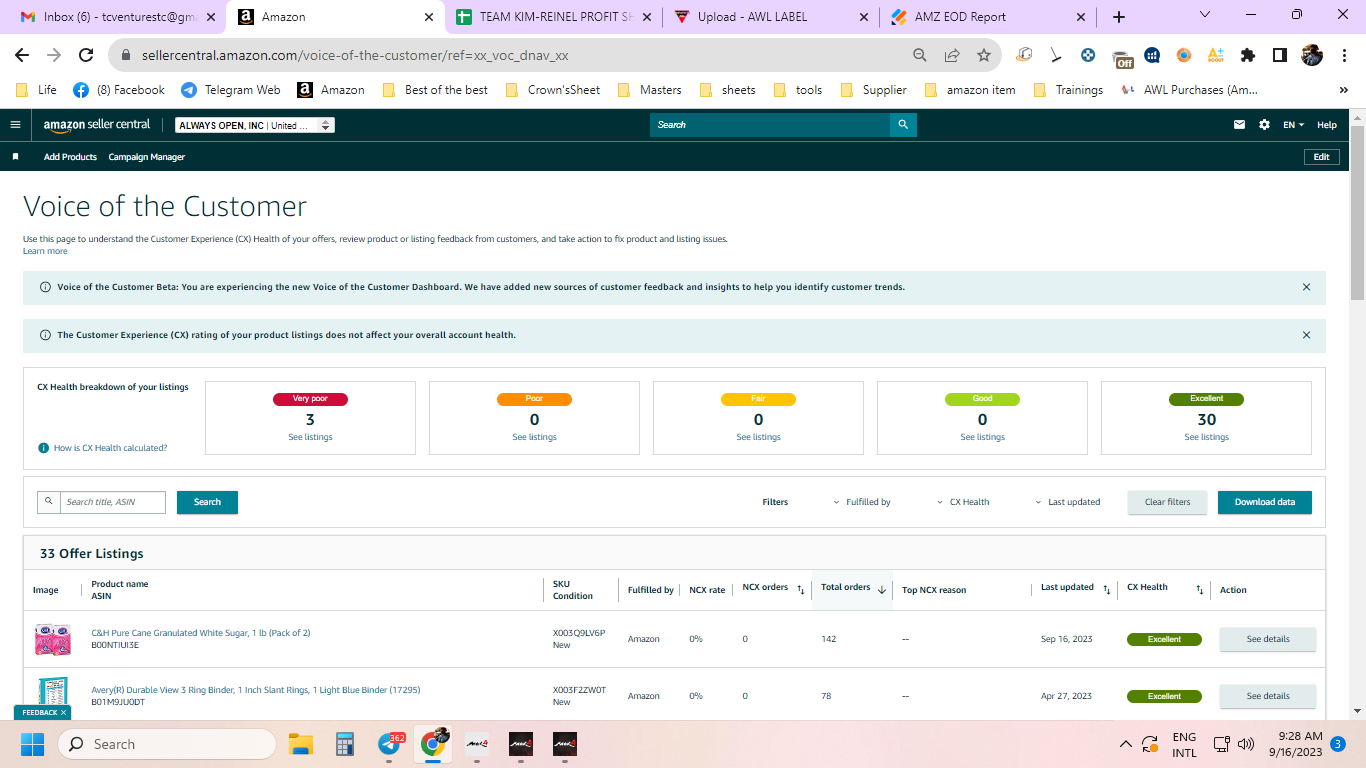The height and width of the screenshot is (768, 1366).
Task: Dismiss the Voice of the Customer Beta notice
Action: (1306, 287)
